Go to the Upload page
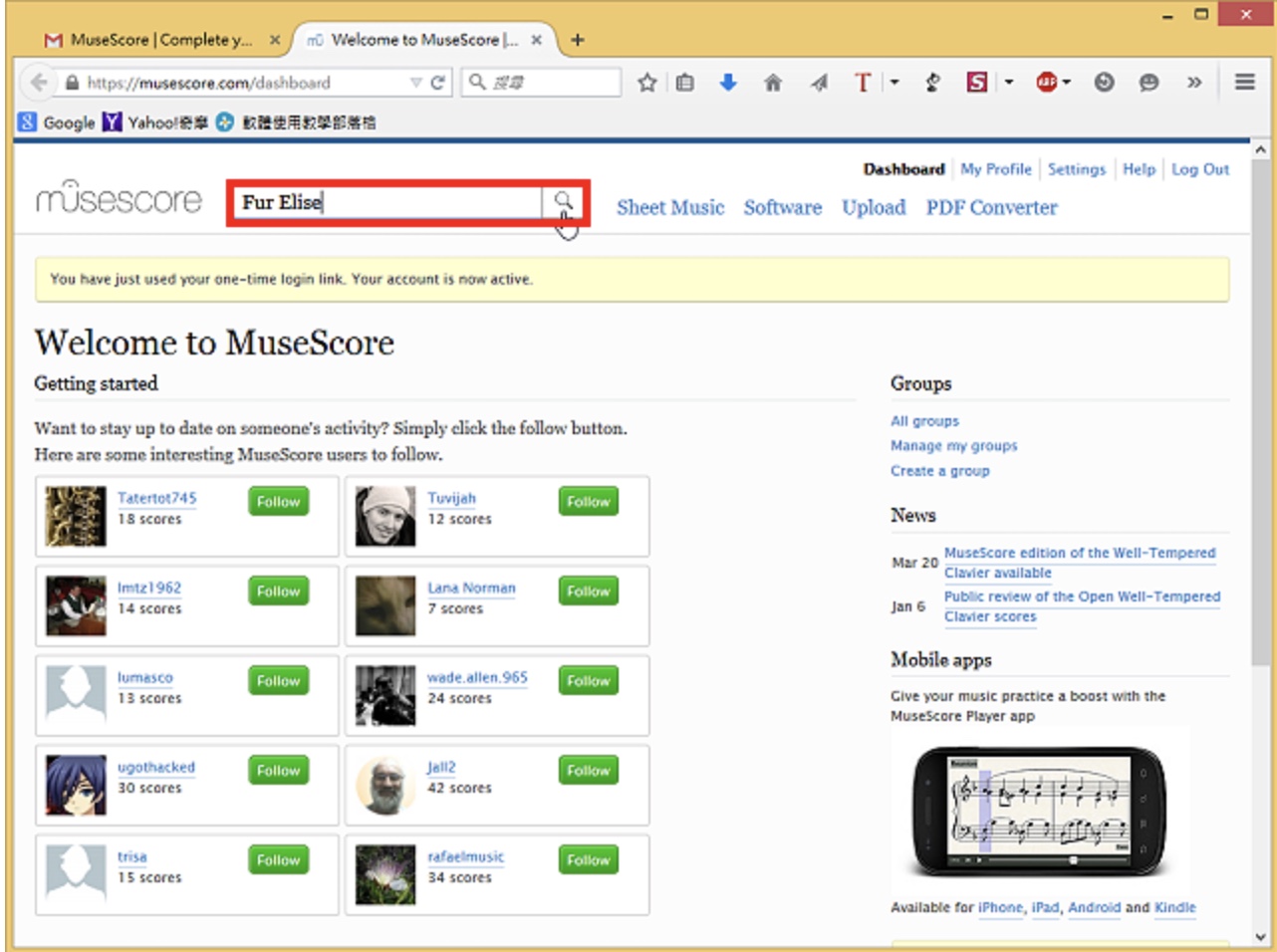The image size is (1277, 952). [874, 207]
